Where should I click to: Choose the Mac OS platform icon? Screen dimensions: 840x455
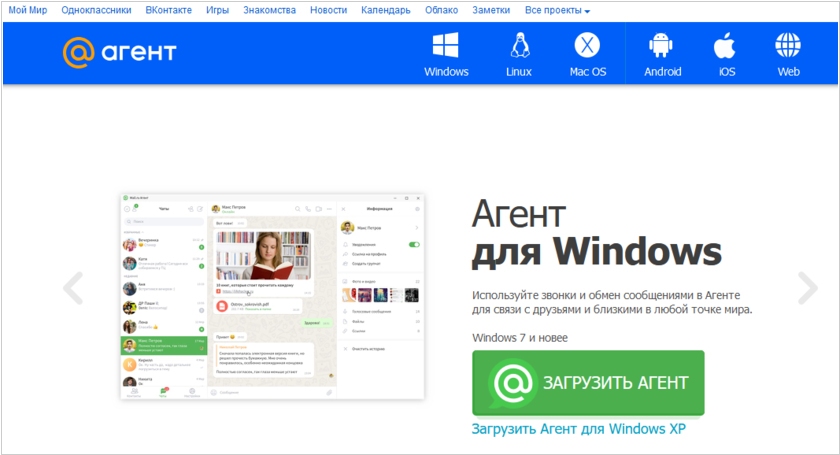pos(587,45)
